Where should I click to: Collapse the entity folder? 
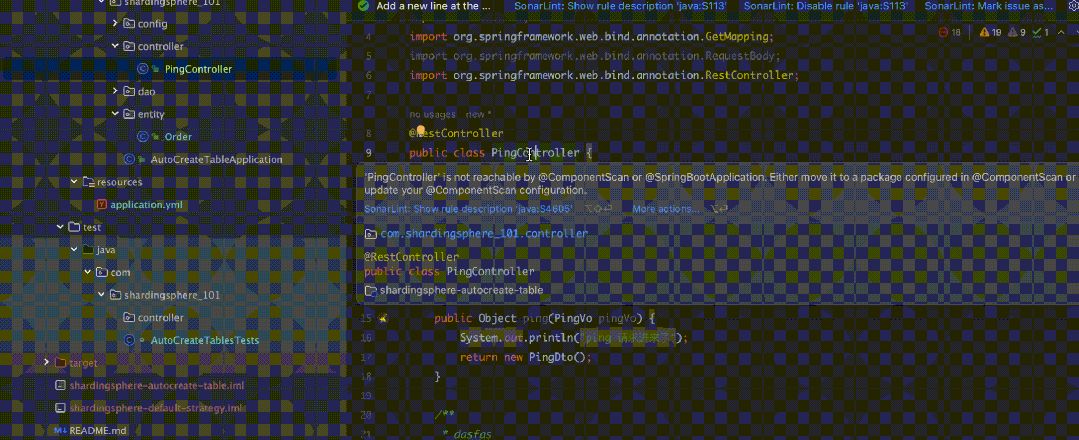point(115,114)
